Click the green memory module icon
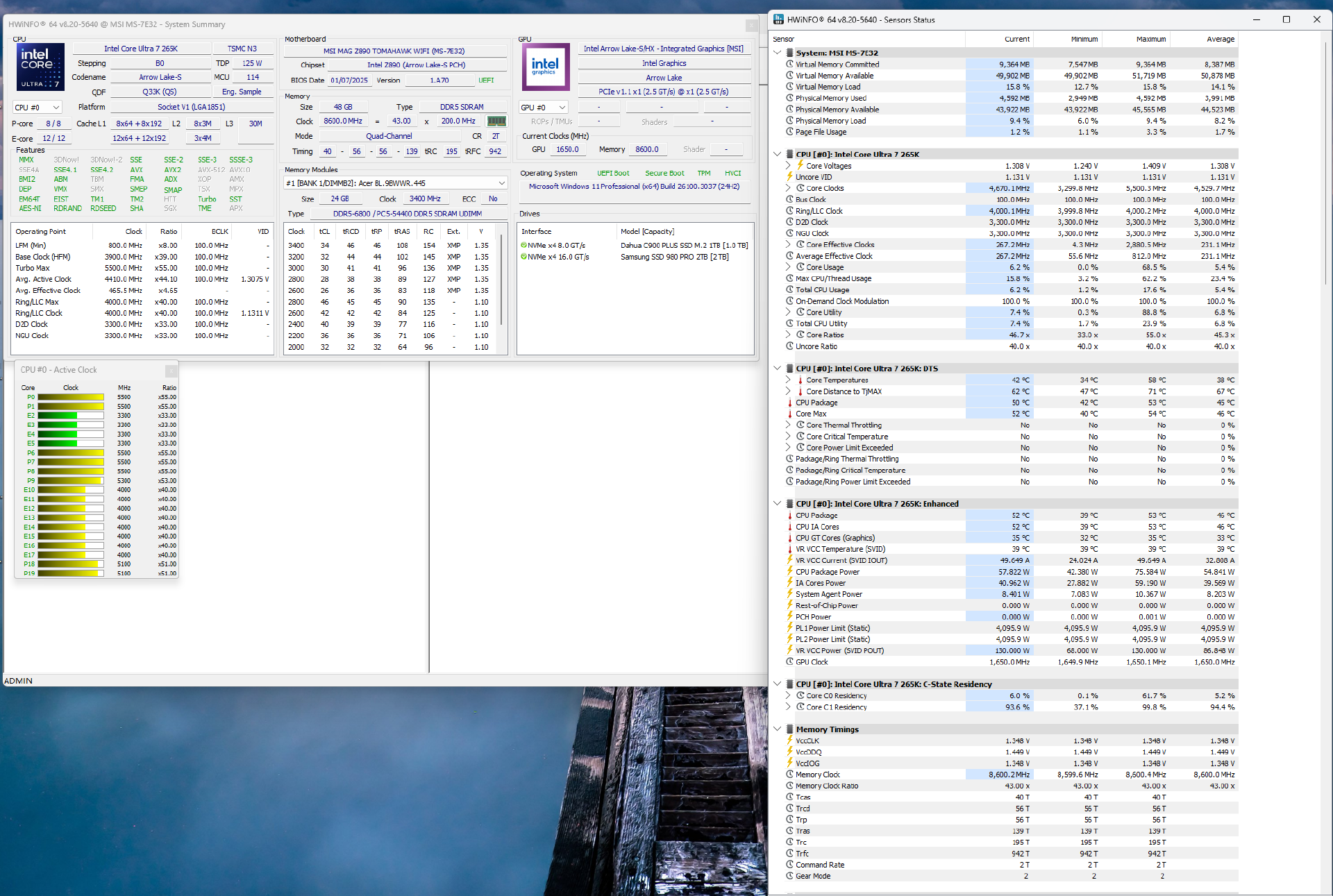 496,121
